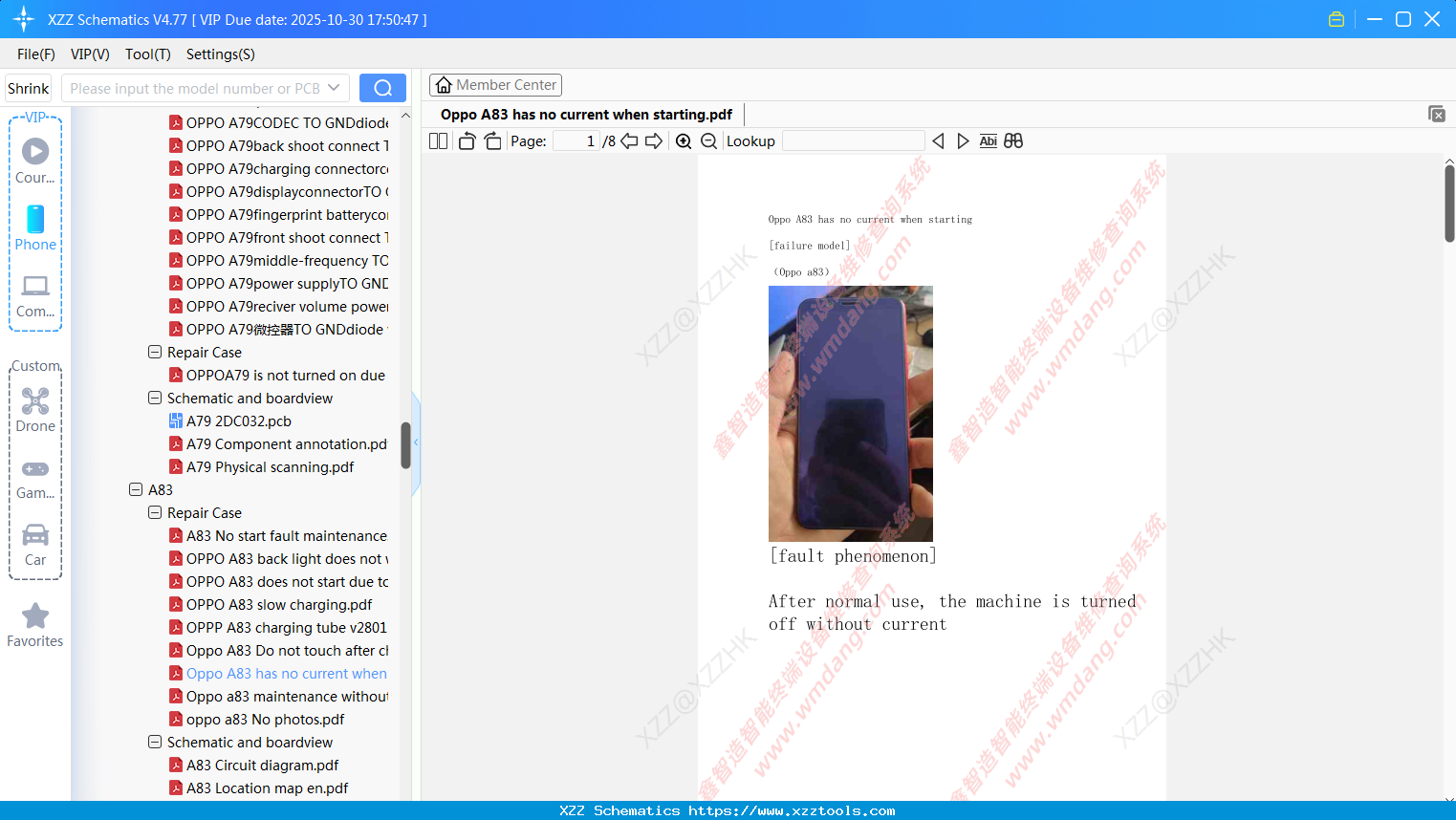Screen dimensions: 1456x820
Task: Open OPPP A83 charging tube v2801 file
Action: tap(278, 627)
